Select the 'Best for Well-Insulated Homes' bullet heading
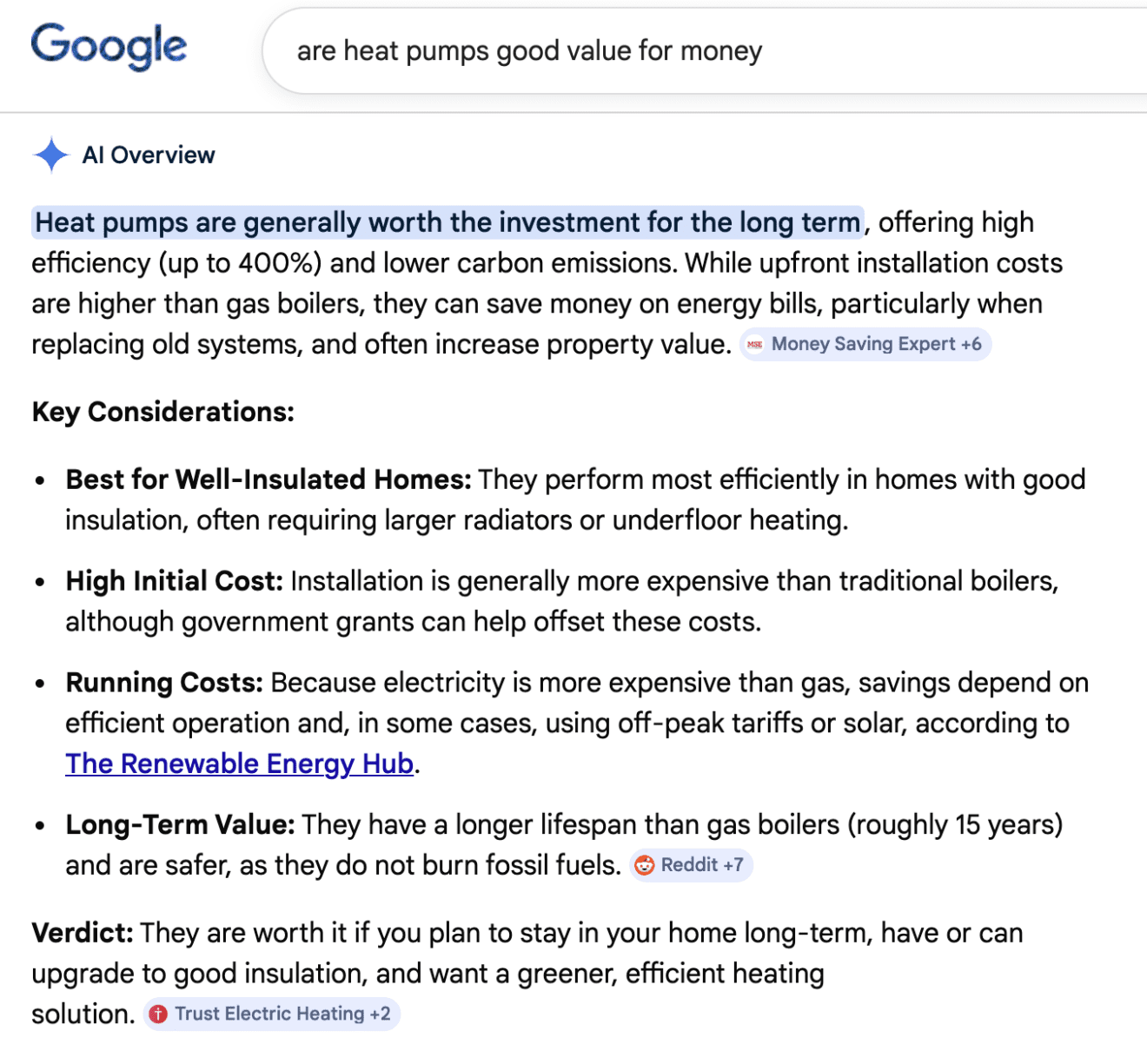This screenshot has width=1147, height=1064. [268, 479]
